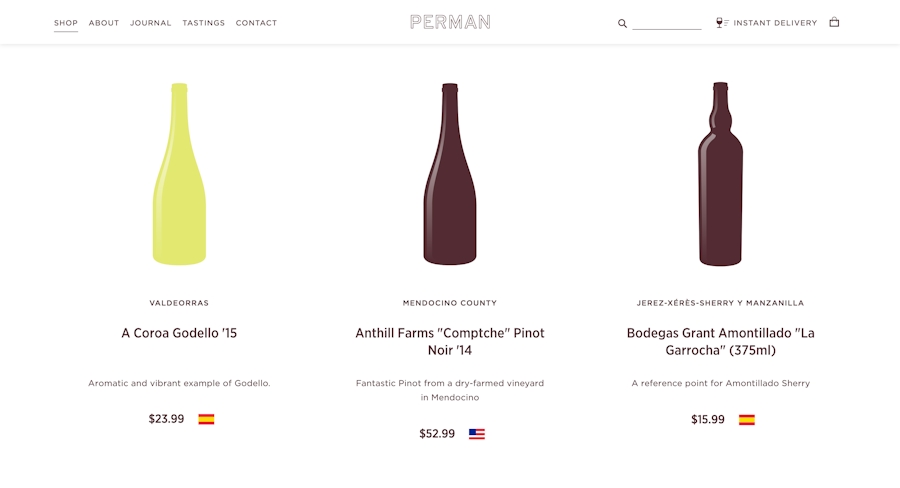This screenshot has width=900, height=488.
Task: Open the Contact menu item
Action: (257, 23)
